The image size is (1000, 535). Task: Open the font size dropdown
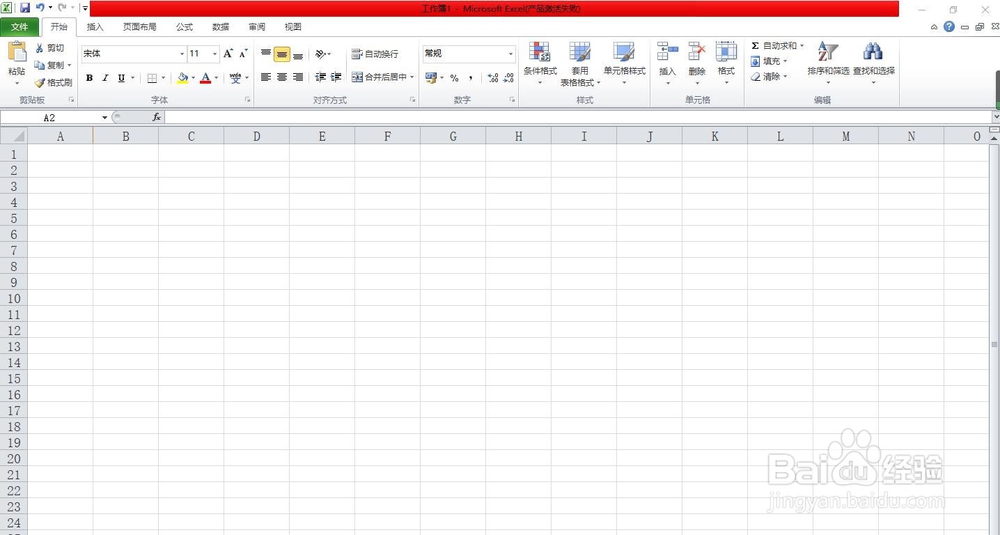[215, 54]
